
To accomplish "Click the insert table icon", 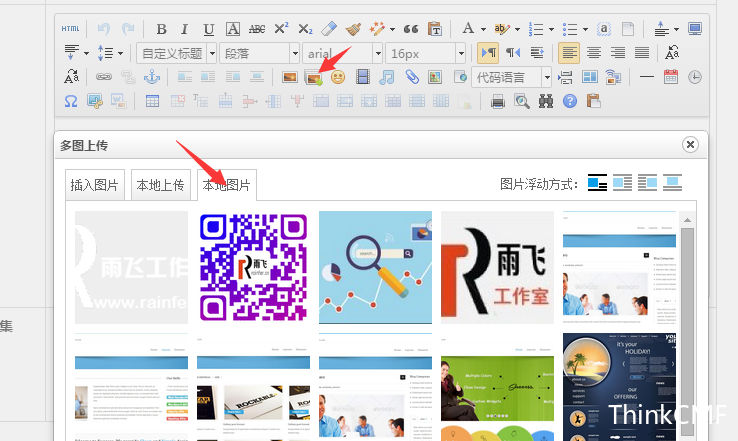I will coord(152,101).
